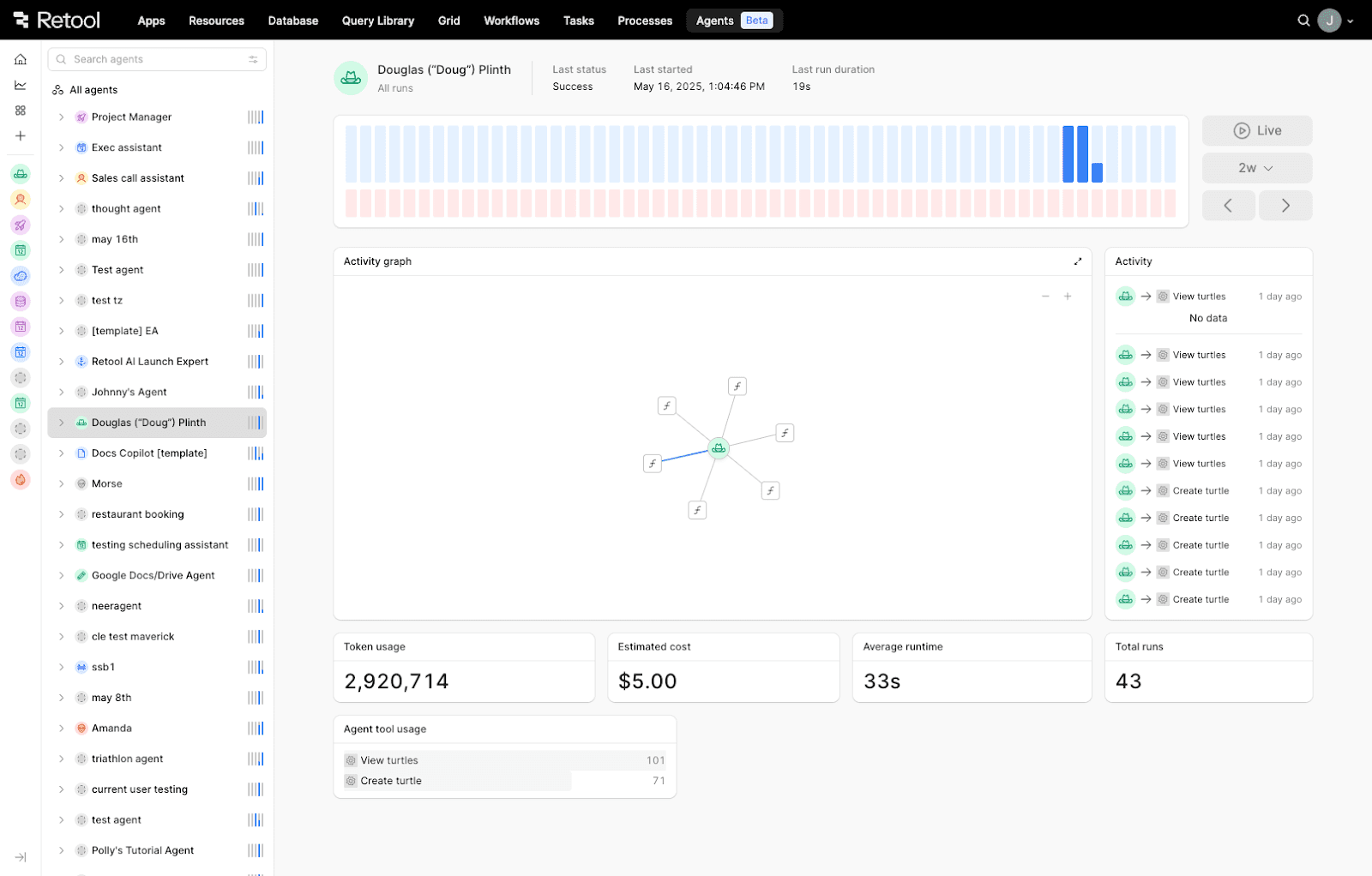Click the filter icon in agent search
1372x876 pixels.
click(253, 59)
